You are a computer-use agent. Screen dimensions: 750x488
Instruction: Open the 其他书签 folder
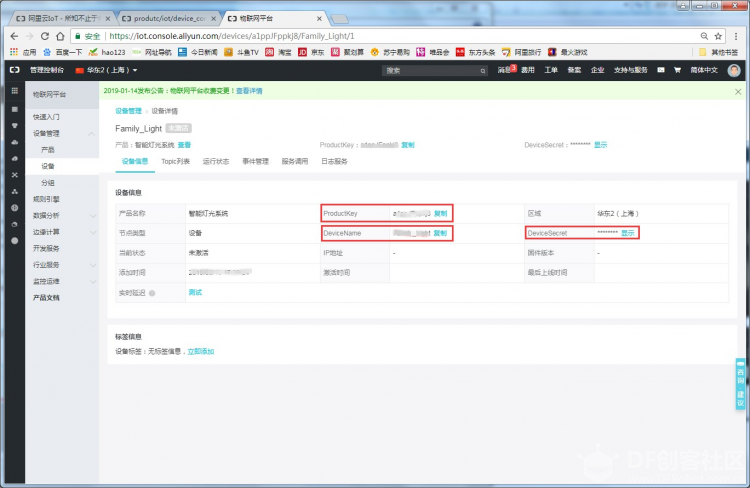(718, 52)
